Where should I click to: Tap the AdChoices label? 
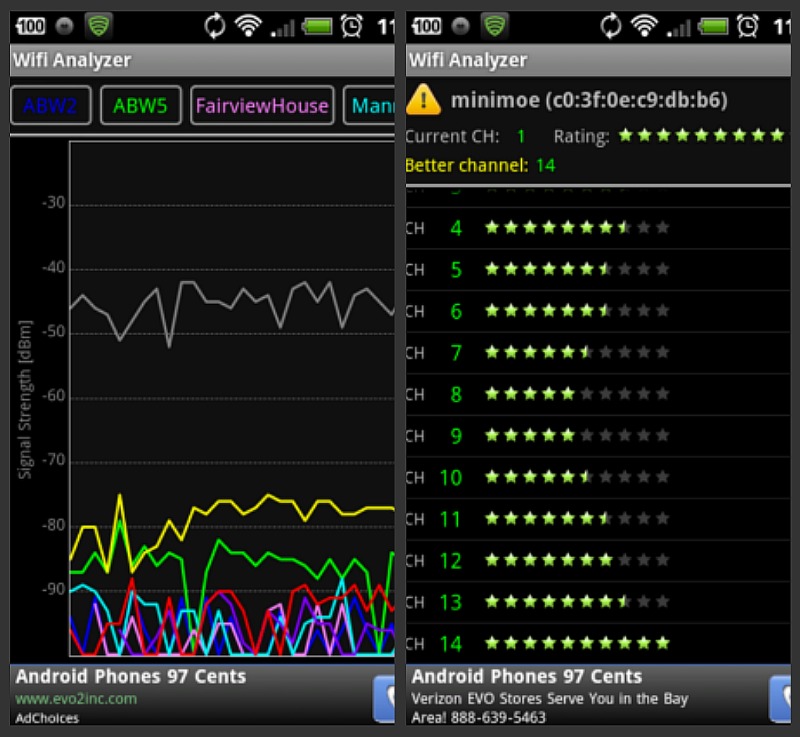point(47,718)
